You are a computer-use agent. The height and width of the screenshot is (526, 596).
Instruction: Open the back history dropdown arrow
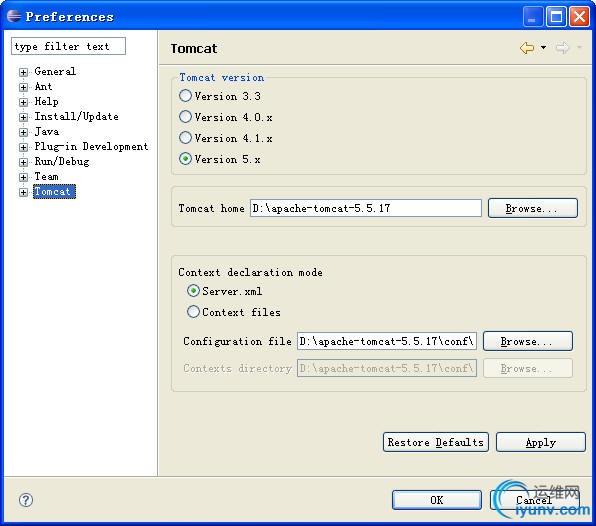click(x=544, y=48)
